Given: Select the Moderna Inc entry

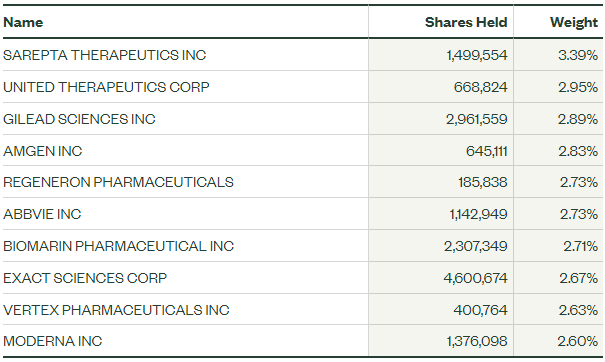Looking at the screenshot, I should 52,341.
